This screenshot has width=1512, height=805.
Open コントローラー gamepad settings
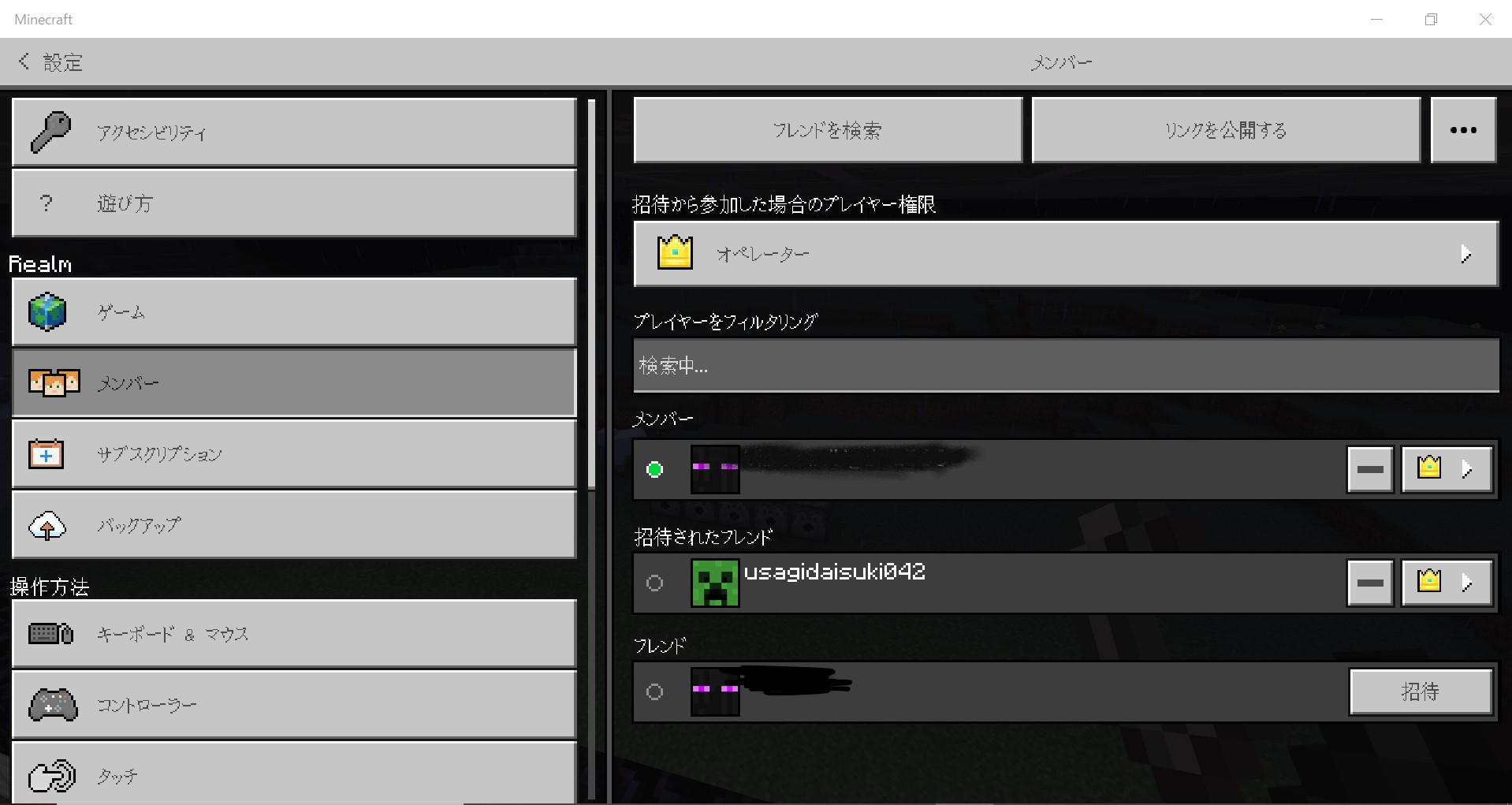click(x=293, y=705)
